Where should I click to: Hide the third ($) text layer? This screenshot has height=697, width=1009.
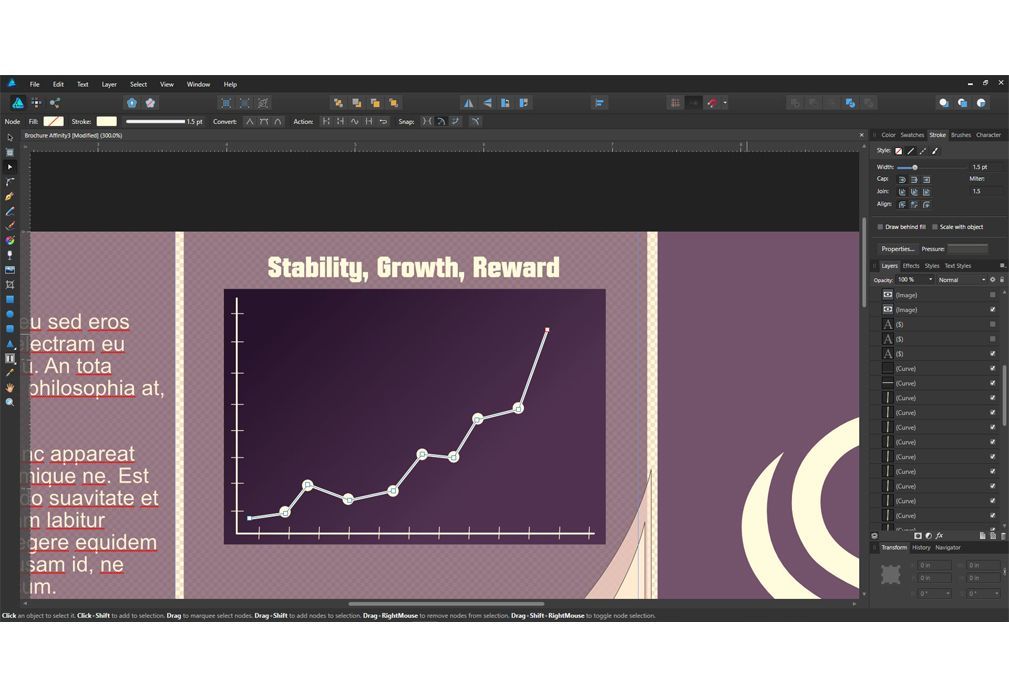pyautogui.click(x=993, y=354)
